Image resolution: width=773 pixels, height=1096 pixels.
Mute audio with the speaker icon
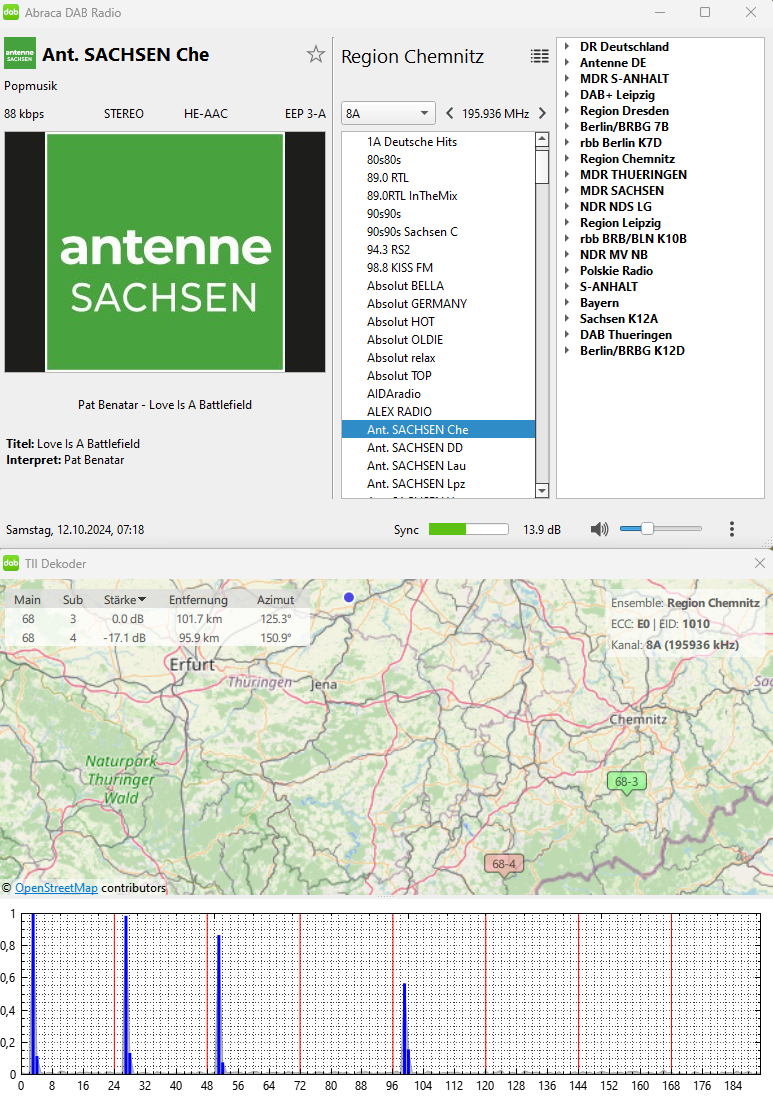coord(599,529)
